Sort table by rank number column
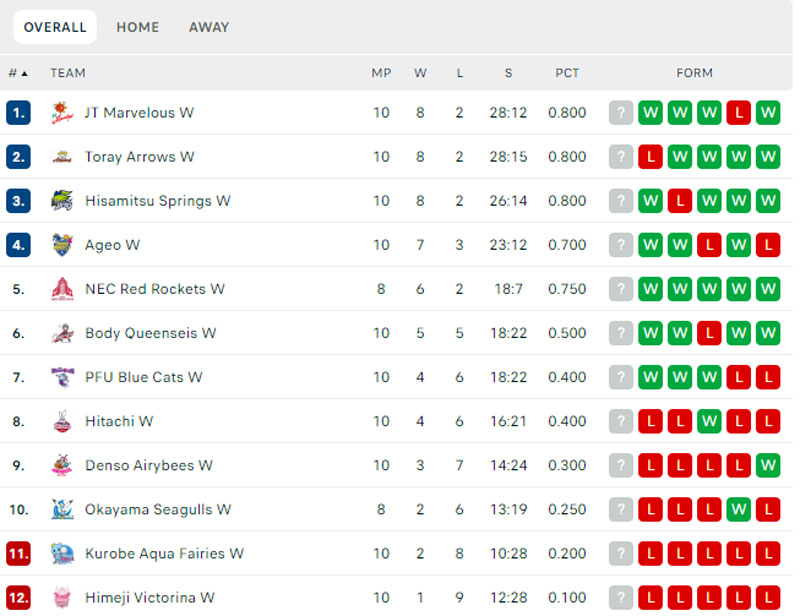The width and height of the screenshot is (800, 616). click(18, 73)
